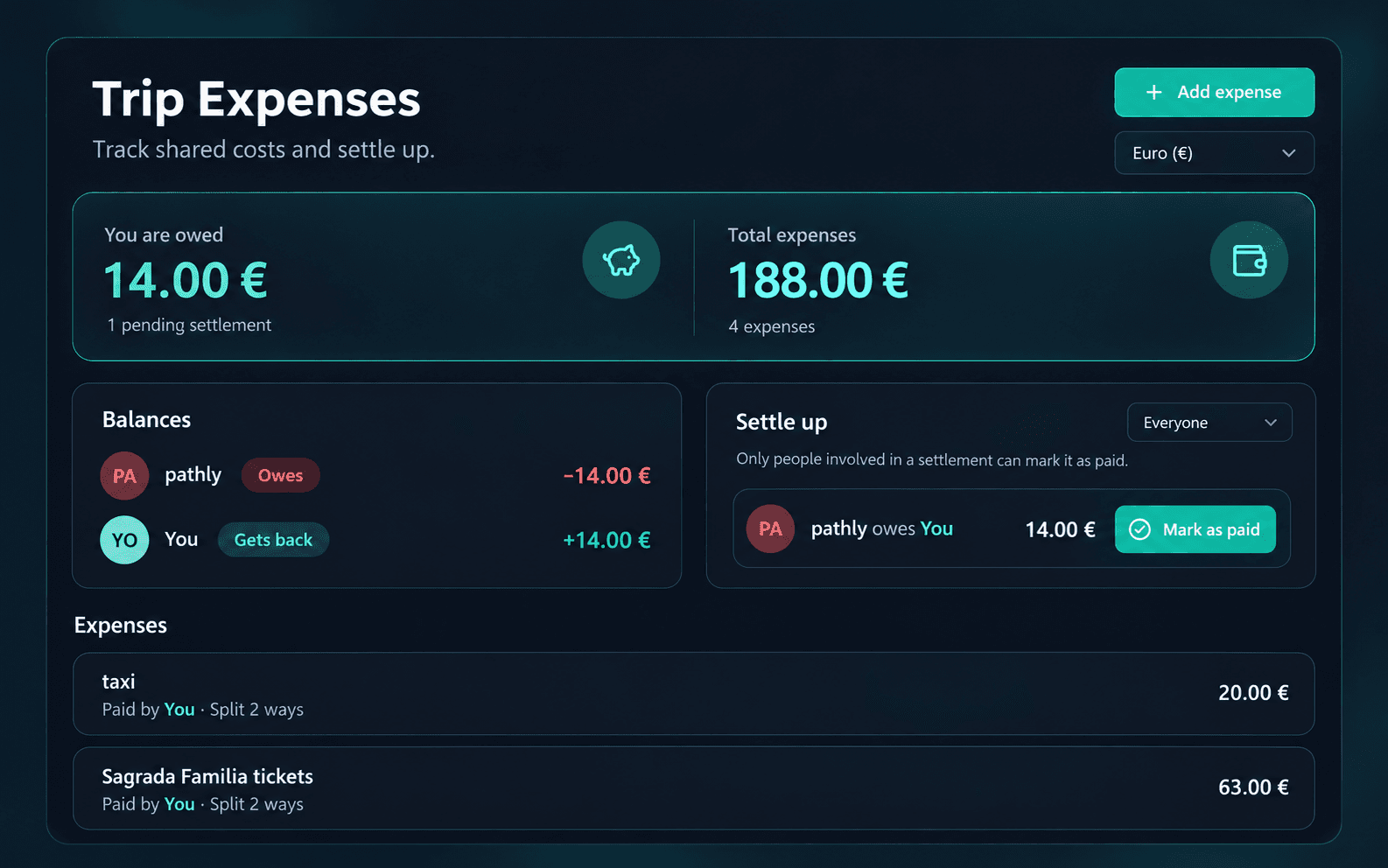Screen dimensions: 1388x868
Task: Click the settlement permission note text
Action: 932,460
